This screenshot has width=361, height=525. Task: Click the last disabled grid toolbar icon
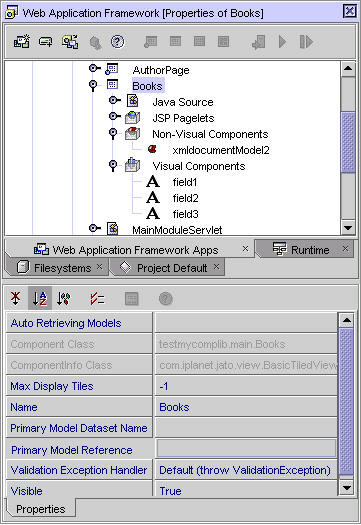[x=223, y=42]
